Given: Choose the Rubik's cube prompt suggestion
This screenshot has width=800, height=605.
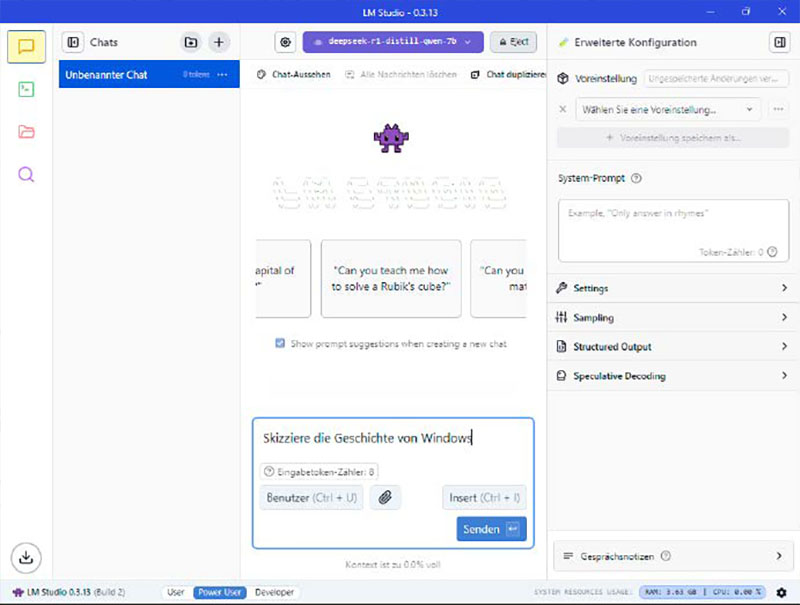Looking at the screenshot, I should [391, 279].
